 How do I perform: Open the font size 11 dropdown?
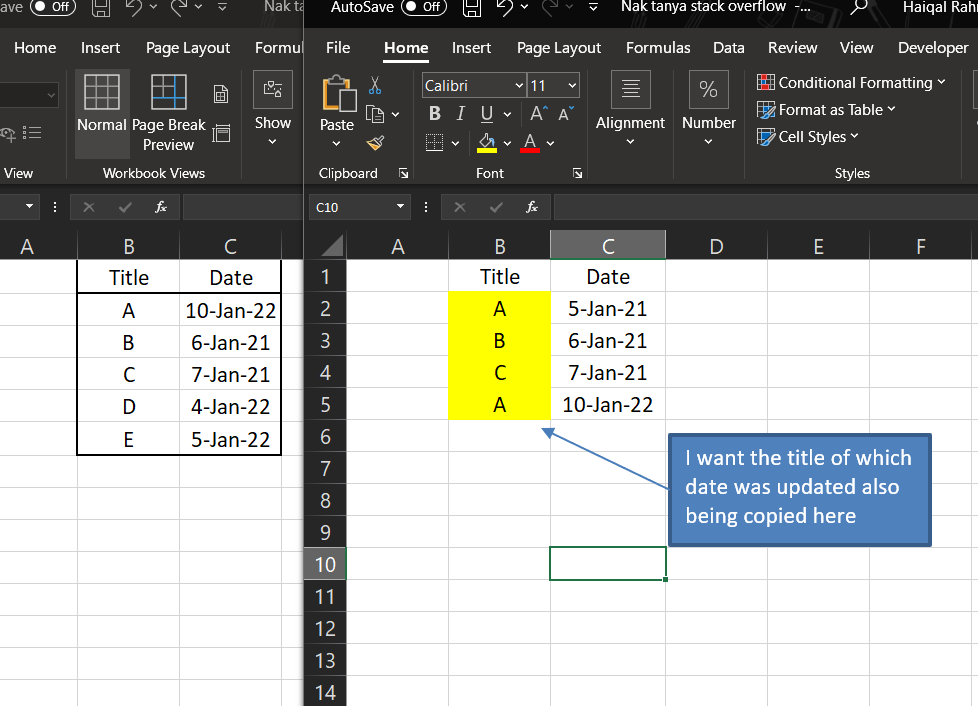coord(572,85)
